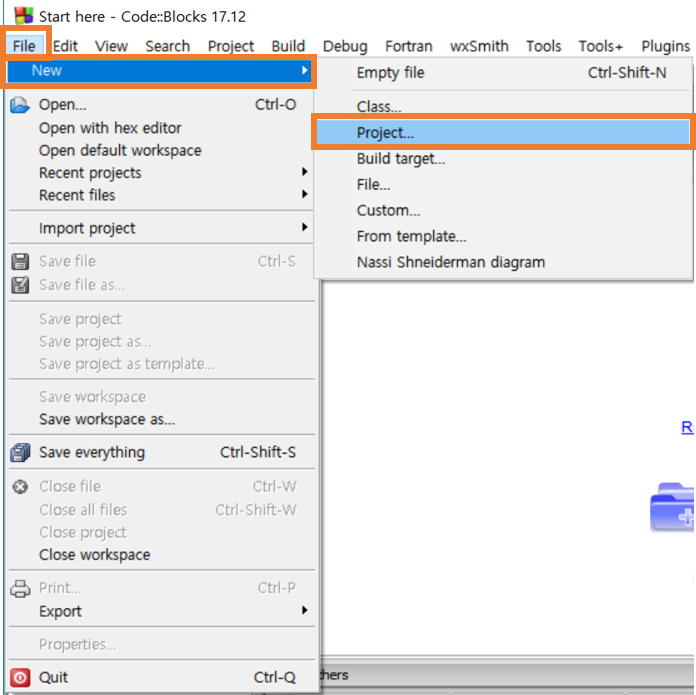696x695 pixels.
Task: Choose Project... from New submenu
Action: pos(502,132)
